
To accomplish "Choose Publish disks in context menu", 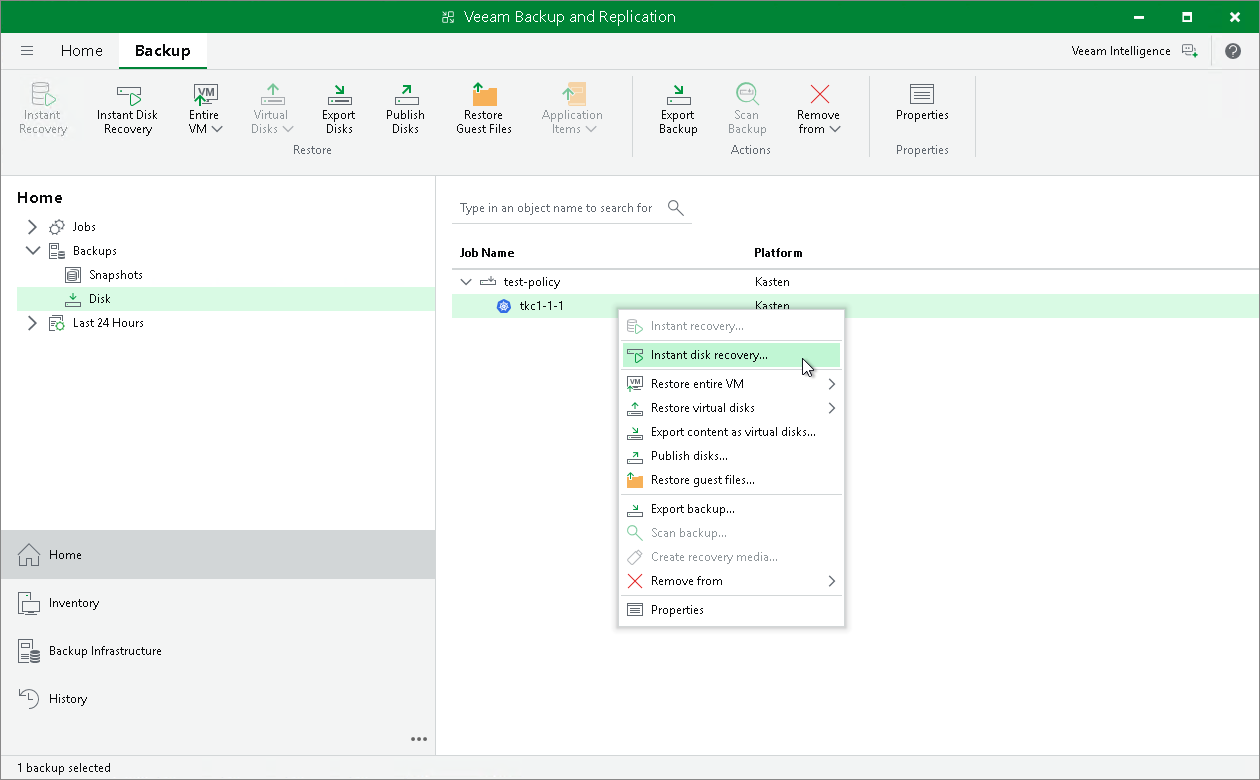I will click(x=731, y=456).
